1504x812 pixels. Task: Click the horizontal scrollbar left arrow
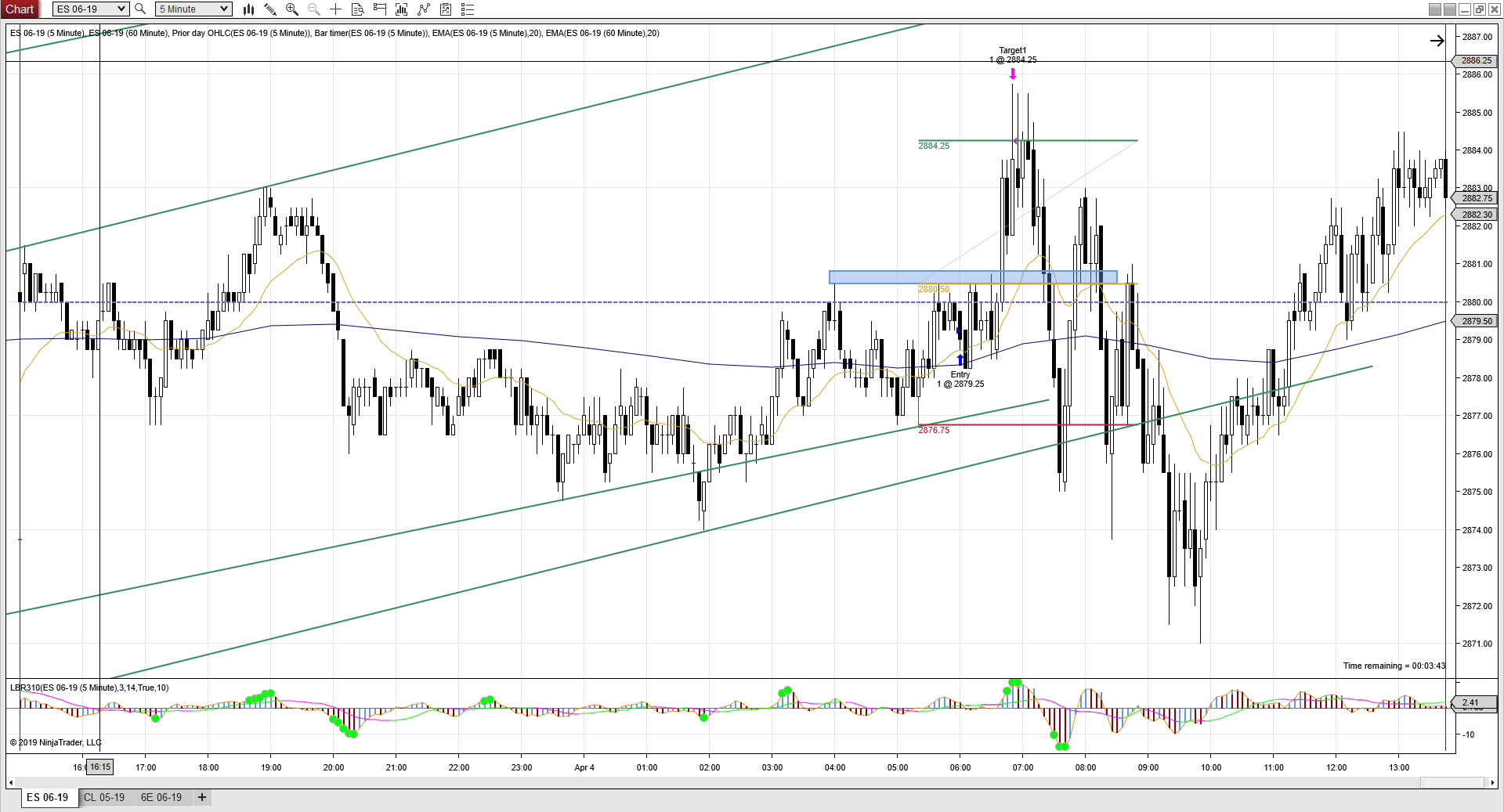pyautogui.click(x=11, y=782)
